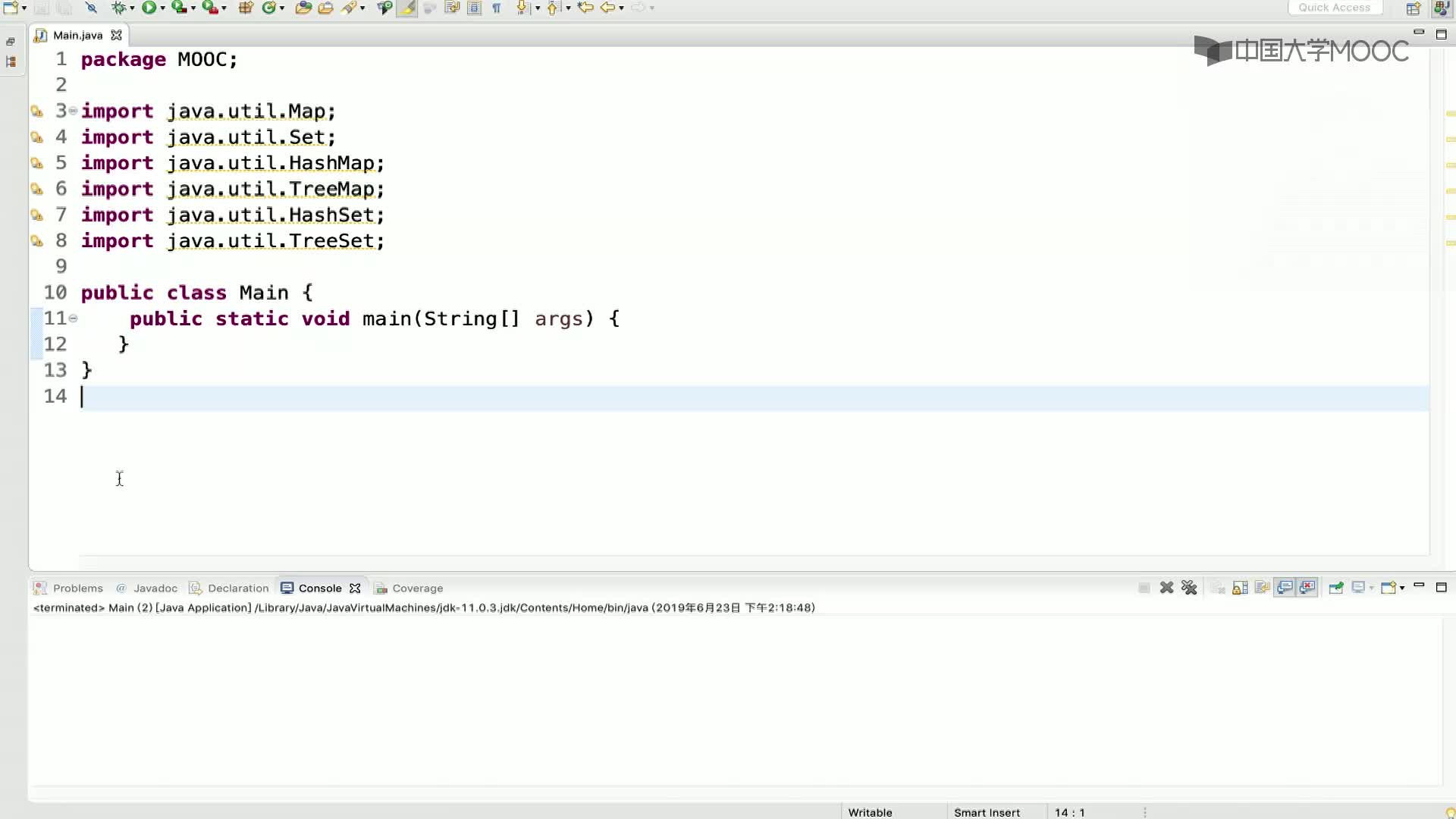Close the Console view tab

pos(355,588)
